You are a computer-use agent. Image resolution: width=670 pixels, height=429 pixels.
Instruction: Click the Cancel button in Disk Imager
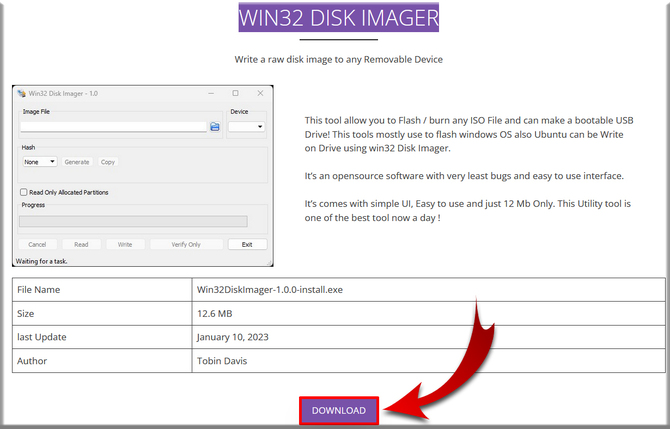coord(37,244)
